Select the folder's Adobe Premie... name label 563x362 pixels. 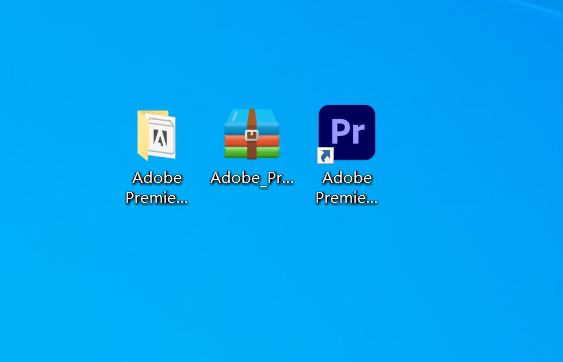[157, 187]
